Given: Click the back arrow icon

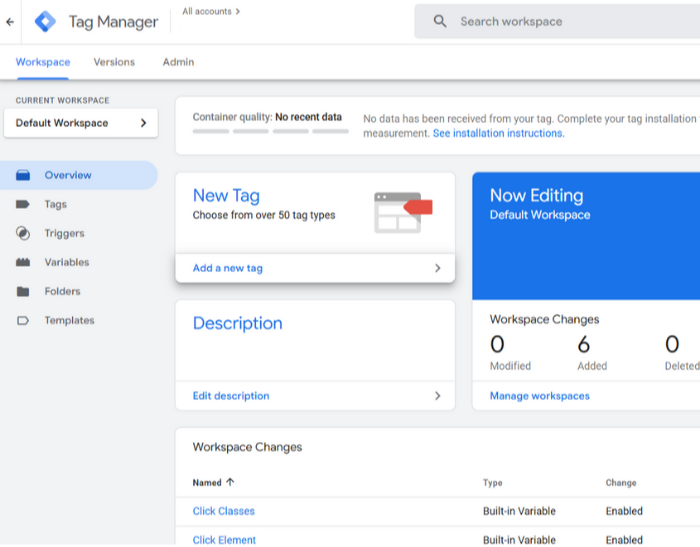Looking at the screenshot, I should [10, 21].
